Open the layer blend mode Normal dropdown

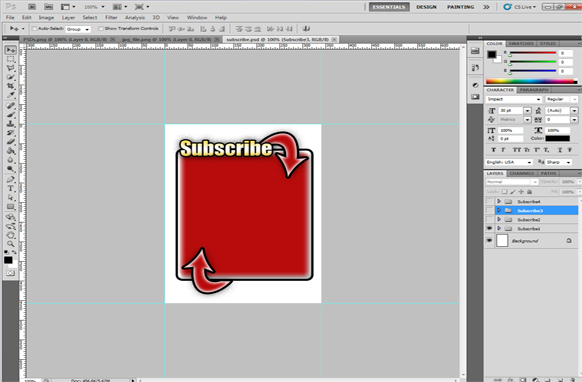[x=512, y=182]
